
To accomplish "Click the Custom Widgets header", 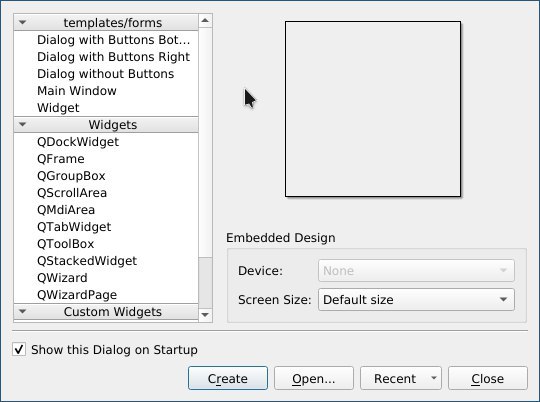I will click(106, 311).
